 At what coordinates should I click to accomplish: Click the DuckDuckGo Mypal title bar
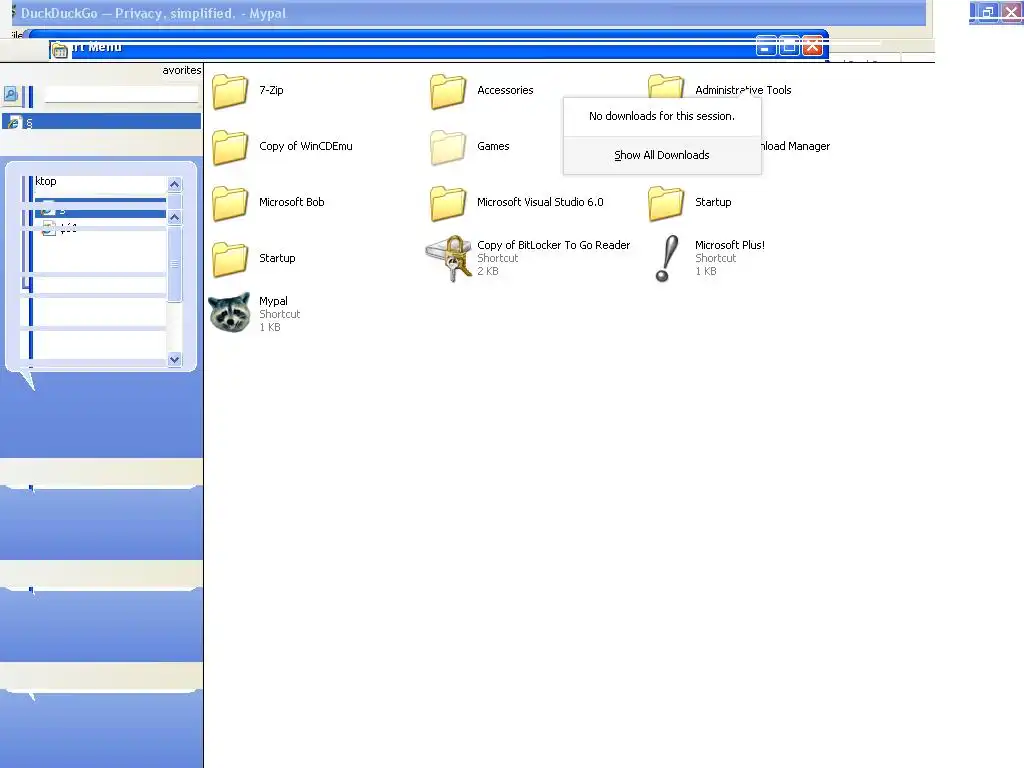pyautogui.click(x=469, y=13)
